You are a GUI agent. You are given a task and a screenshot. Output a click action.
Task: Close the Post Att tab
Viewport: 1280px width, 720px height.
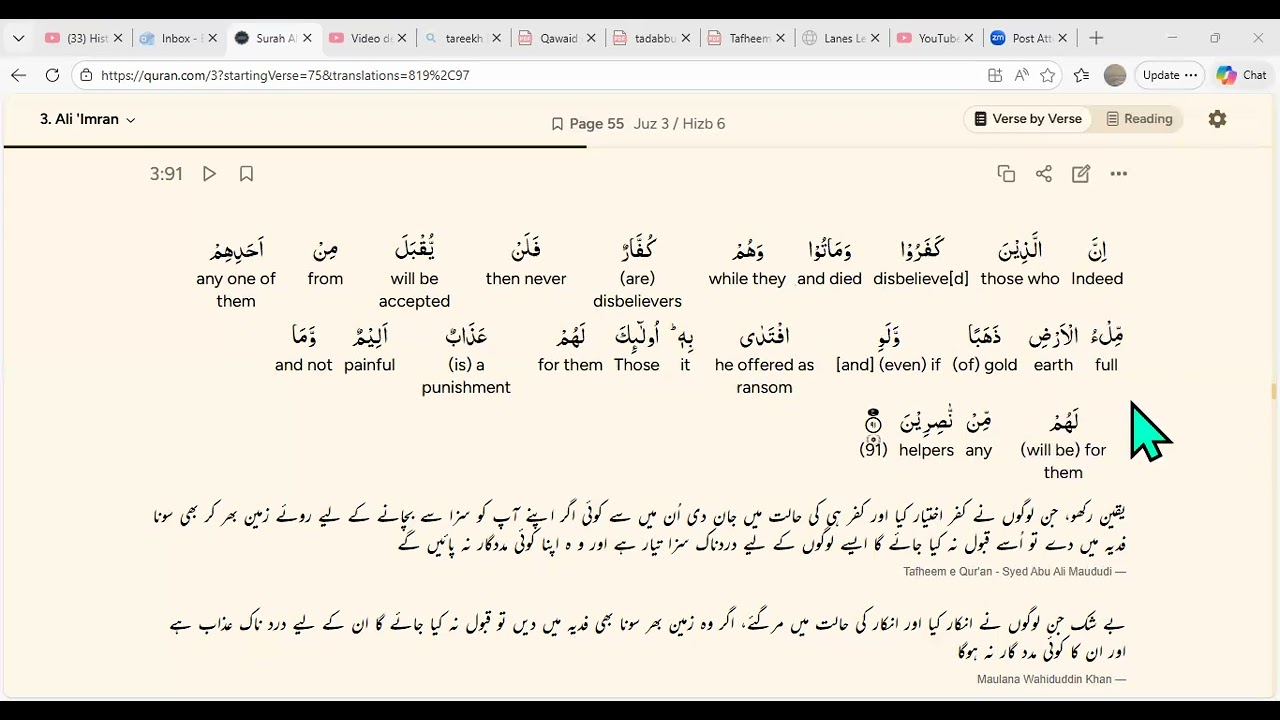[1063, 38]
